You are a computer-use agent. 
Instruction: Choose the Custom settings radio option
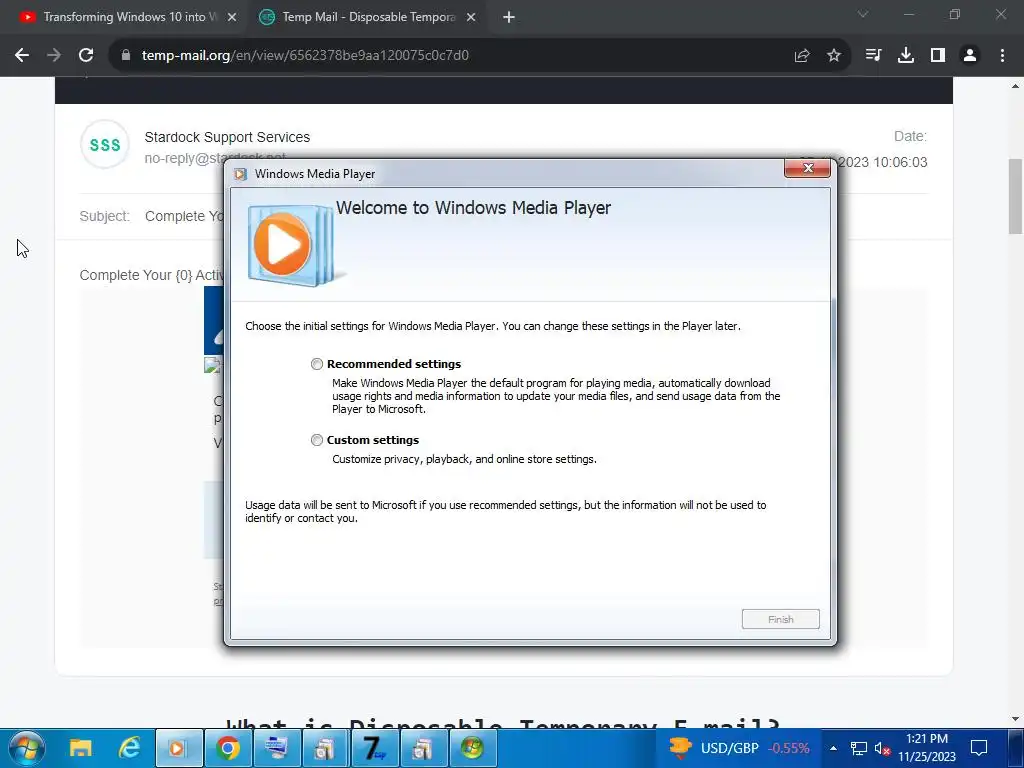pyautogui.click(x=317, y=440)
